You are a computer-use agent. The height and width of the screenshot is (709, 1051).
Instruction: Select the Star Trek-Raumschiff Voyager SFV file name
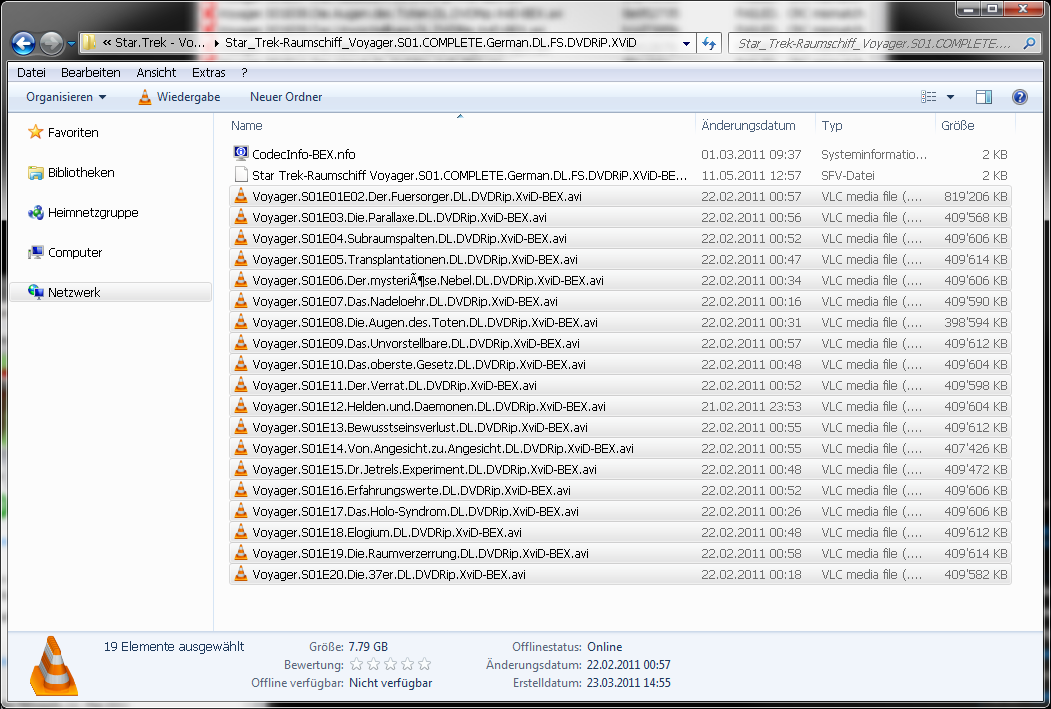coord(469,176)
